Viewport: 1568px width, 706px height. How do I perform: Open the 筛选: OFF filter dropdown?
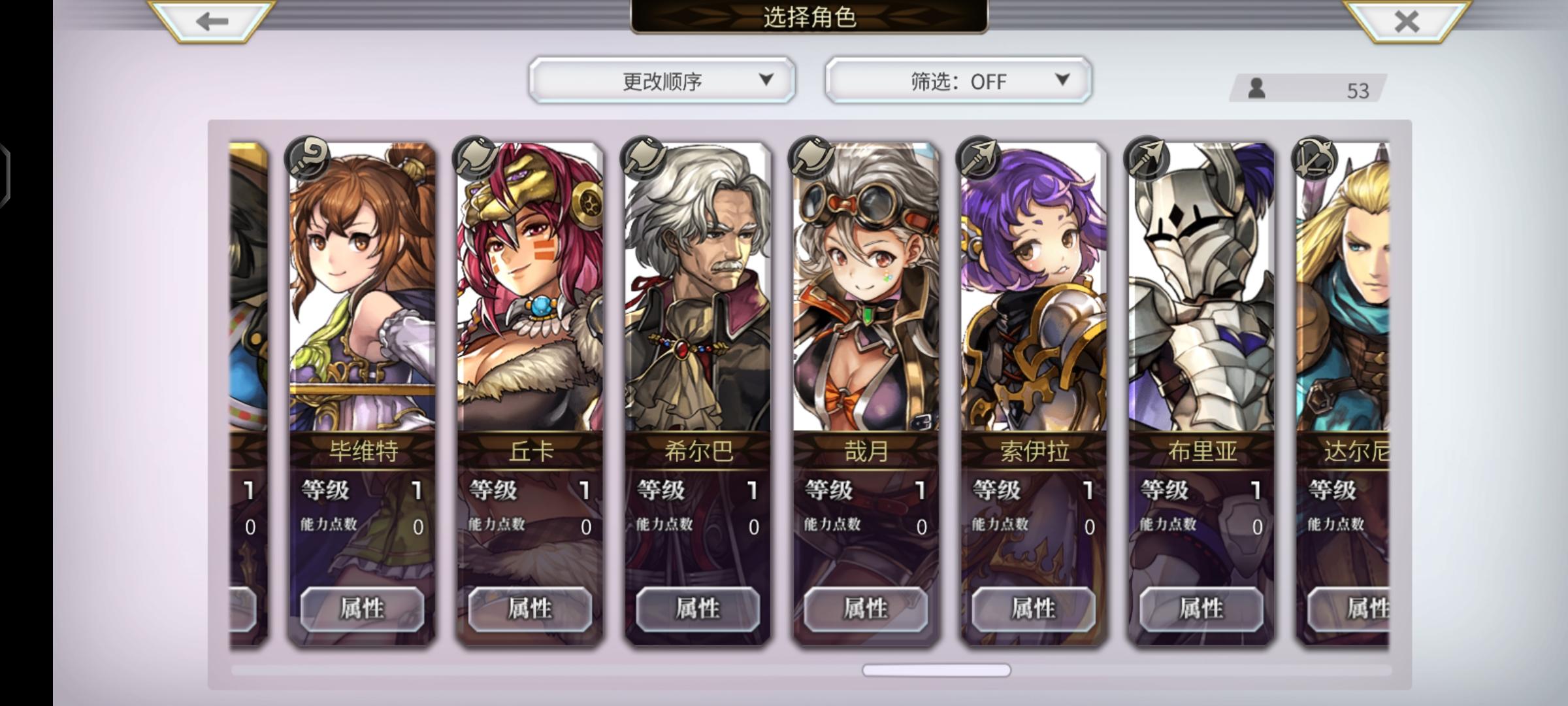click(958, 80)
